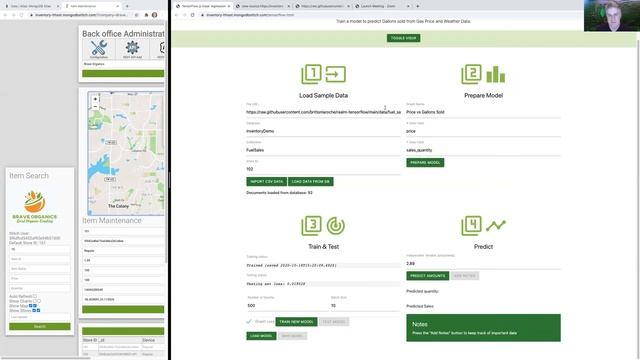Switch to the raw.githubusercontent tab

[x=322, y=6]
